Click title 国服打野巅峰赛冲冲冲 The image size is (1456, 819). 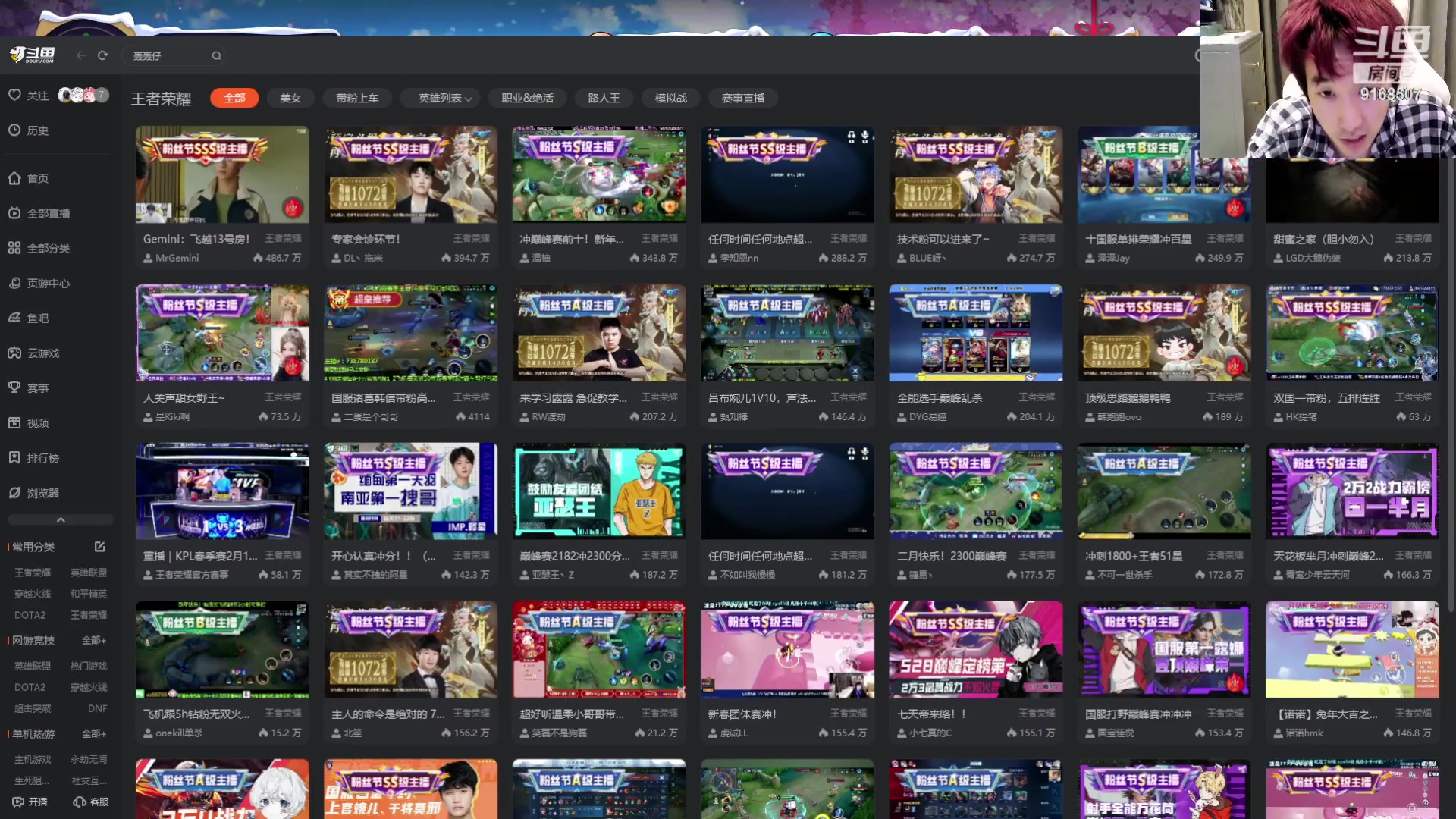pos(1138,714)
